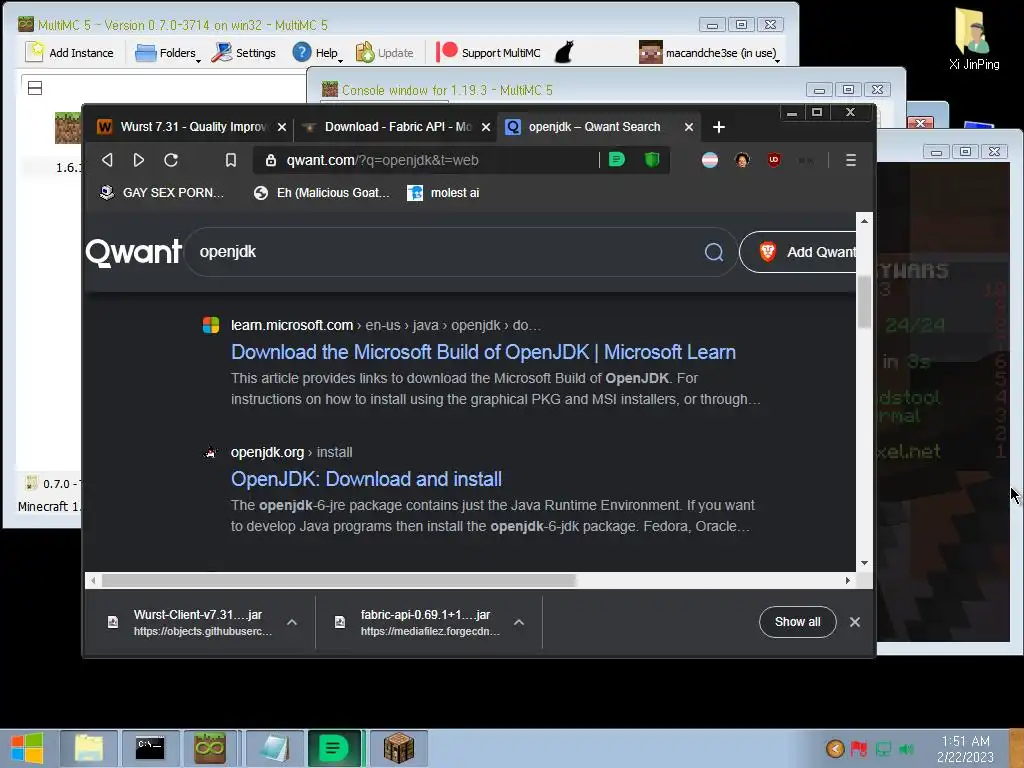1024x768 pixels.
Task: Click Update in MultiMC toolbar
Action: [x=385, y=53]
